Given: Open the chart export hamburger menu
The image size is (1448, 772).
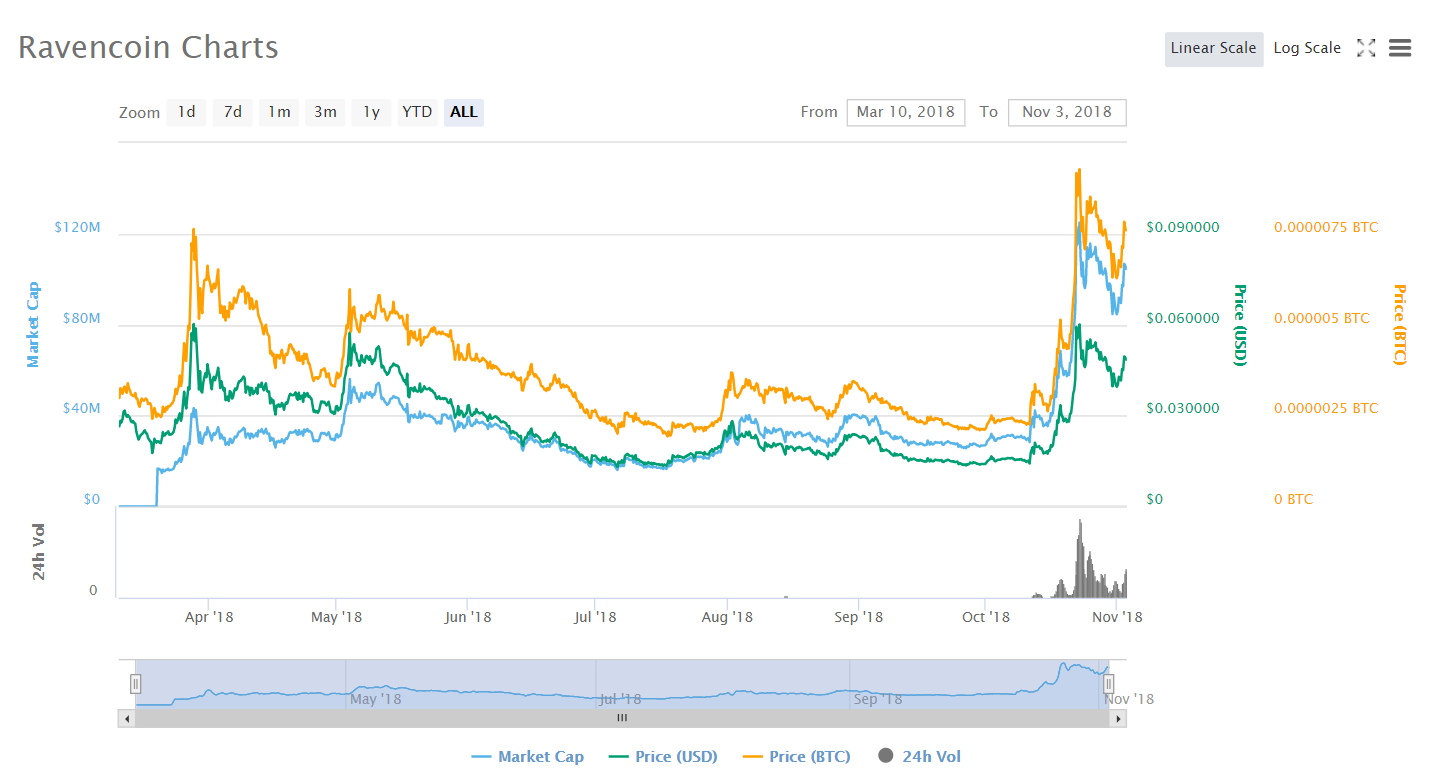Looking at the screenshot, I should click(x=1399, y=47).
